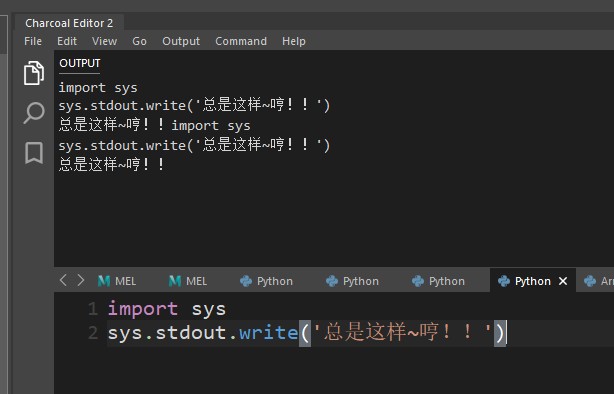Open the files explorer sidebar icon
Screen dimensions: 614x394
point(34,73)
